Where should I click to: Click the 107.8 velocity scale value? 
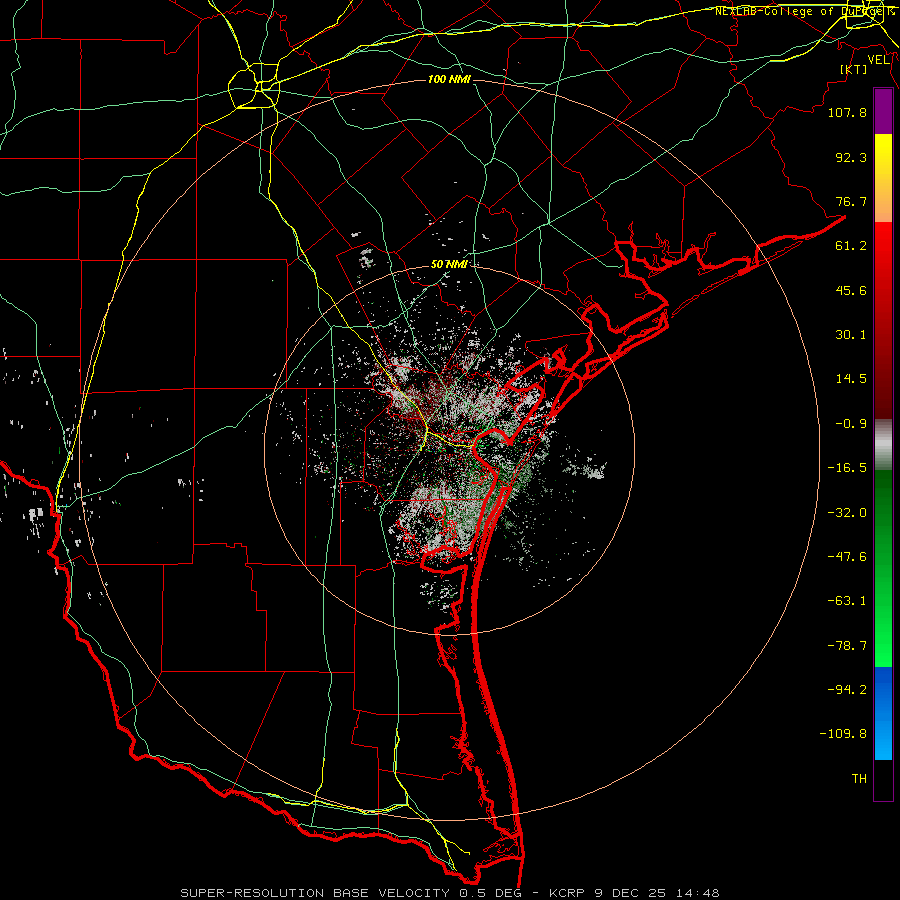(x=847, y=112)
